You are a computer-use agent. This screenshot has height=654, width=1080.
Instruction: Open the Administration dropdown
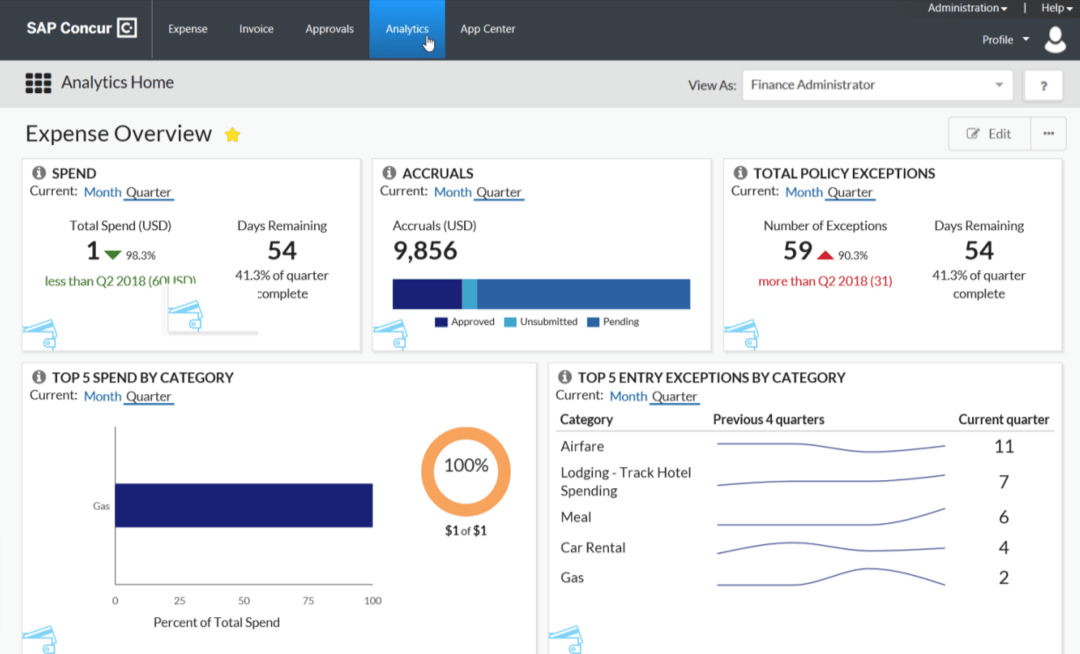click(965, 8)
